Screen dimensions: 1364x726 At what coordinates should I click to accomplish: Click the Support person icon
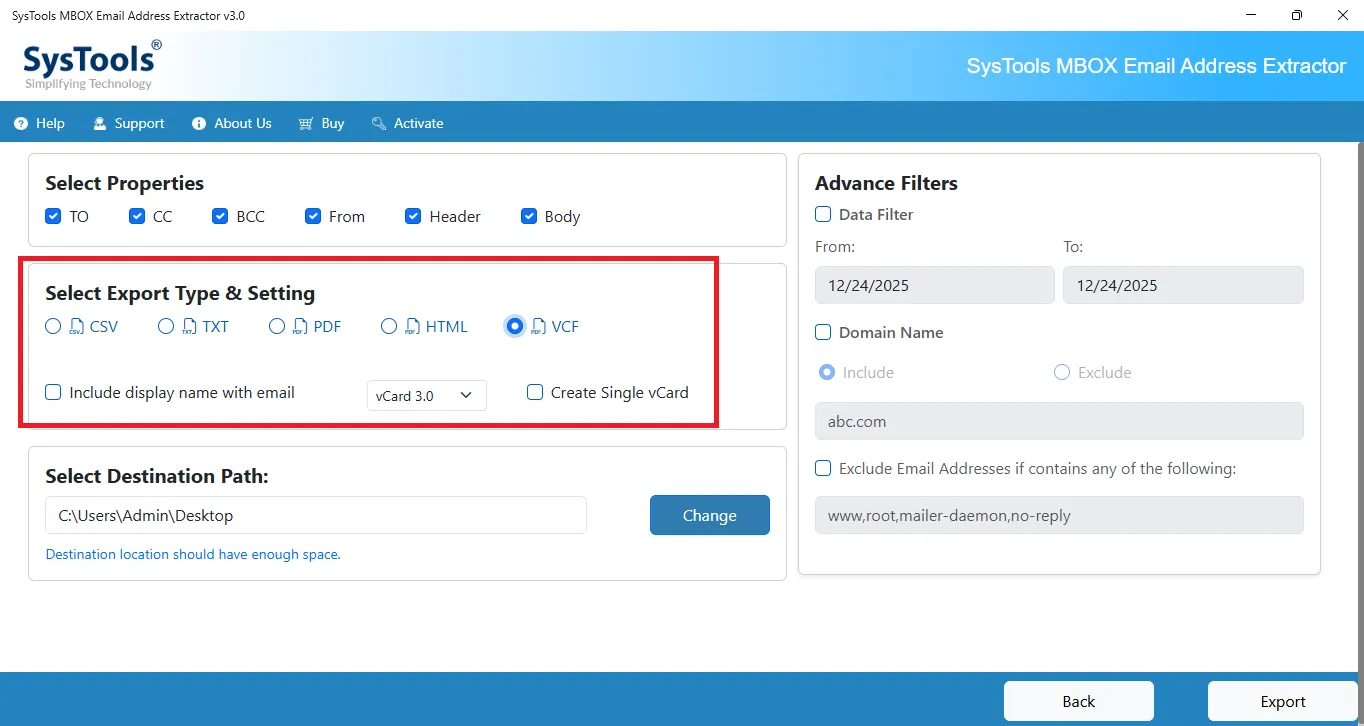[100, 124]
